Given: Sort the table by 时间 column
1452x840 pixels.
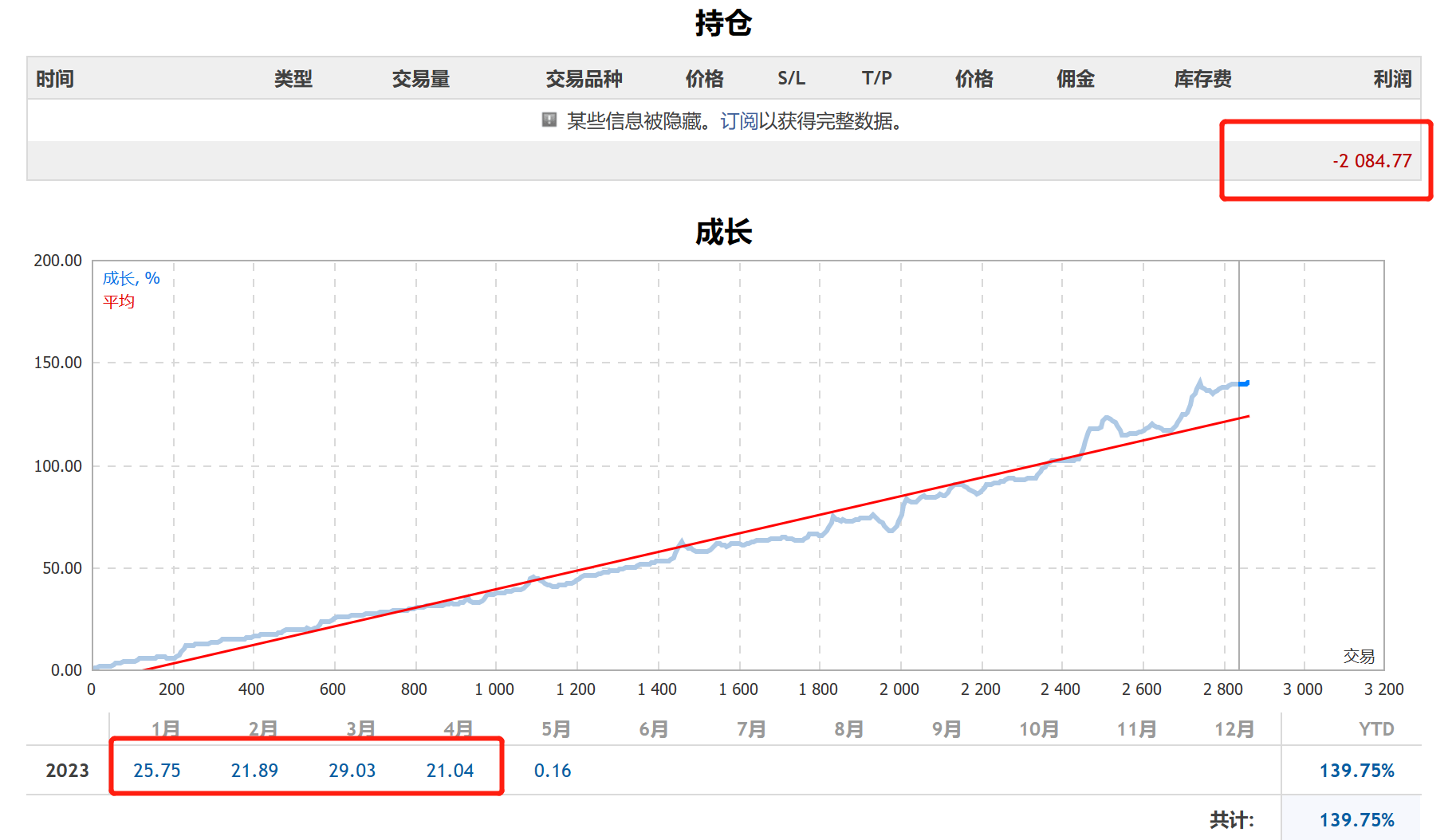Looking at the screenshot, I should (x=53, y=78).
